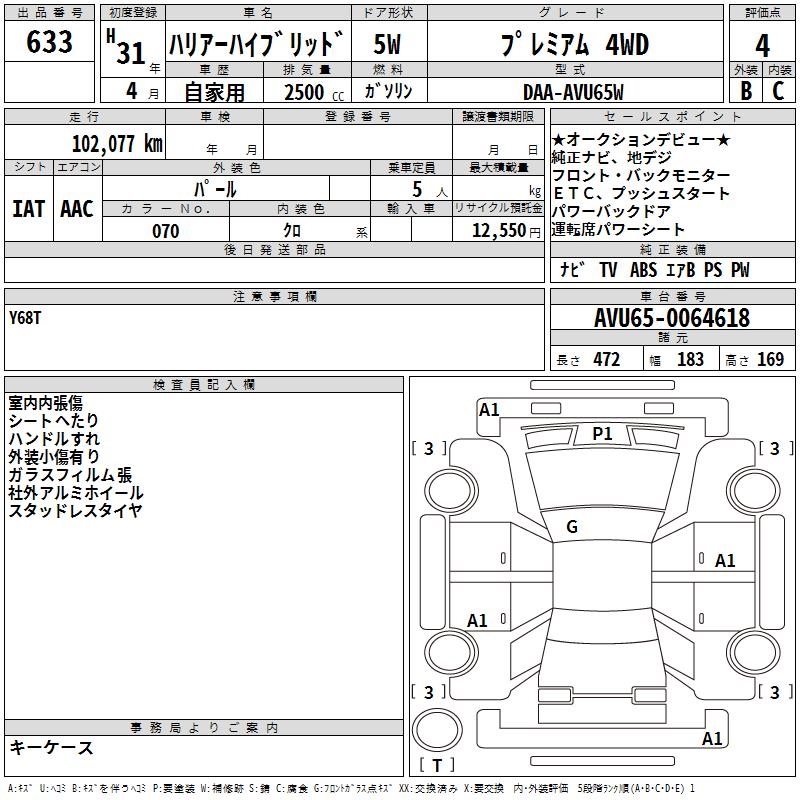
Task: Click the length value 472
Action: coord(607,359)
